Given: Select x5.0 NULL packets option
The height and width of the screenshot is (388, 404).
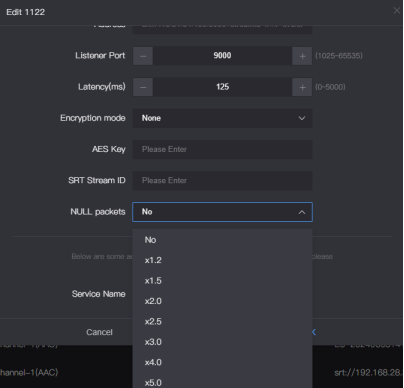Looking at the screenshot, I should 222,382.
